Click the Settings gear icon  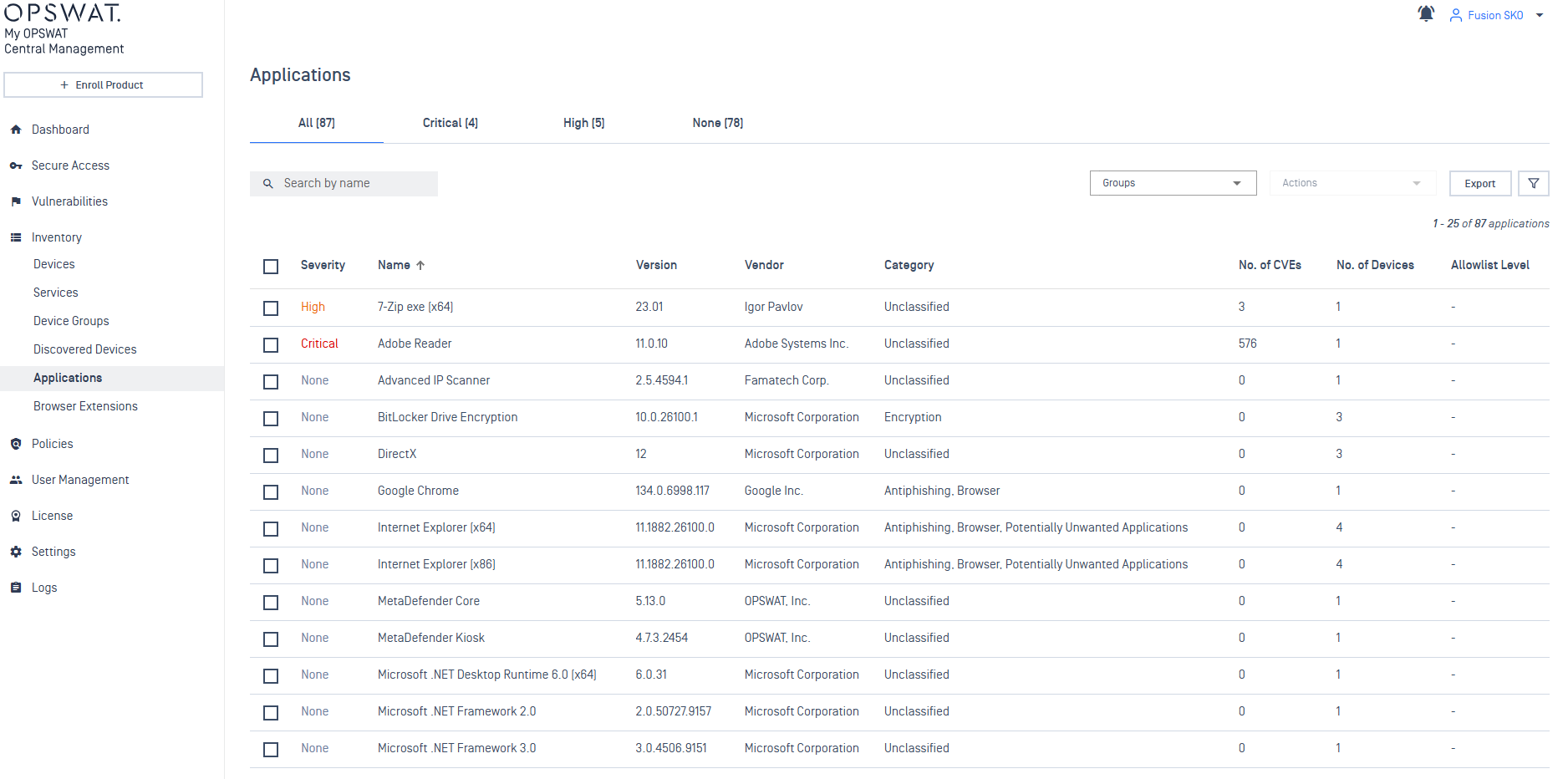click(16, 552)
